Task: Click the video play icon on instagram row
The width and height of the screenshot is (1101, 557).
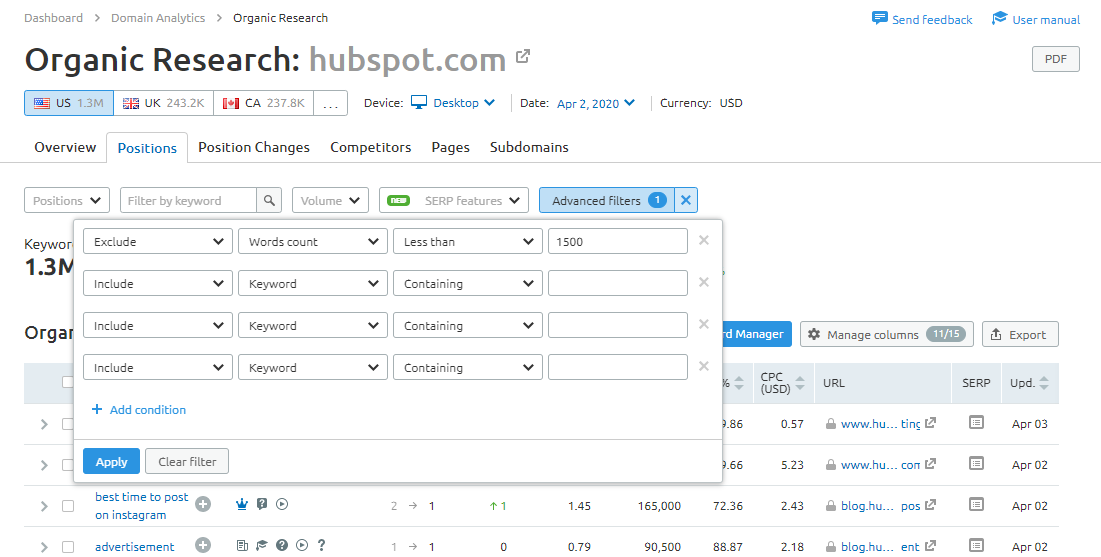Action: tap(282, 504)
